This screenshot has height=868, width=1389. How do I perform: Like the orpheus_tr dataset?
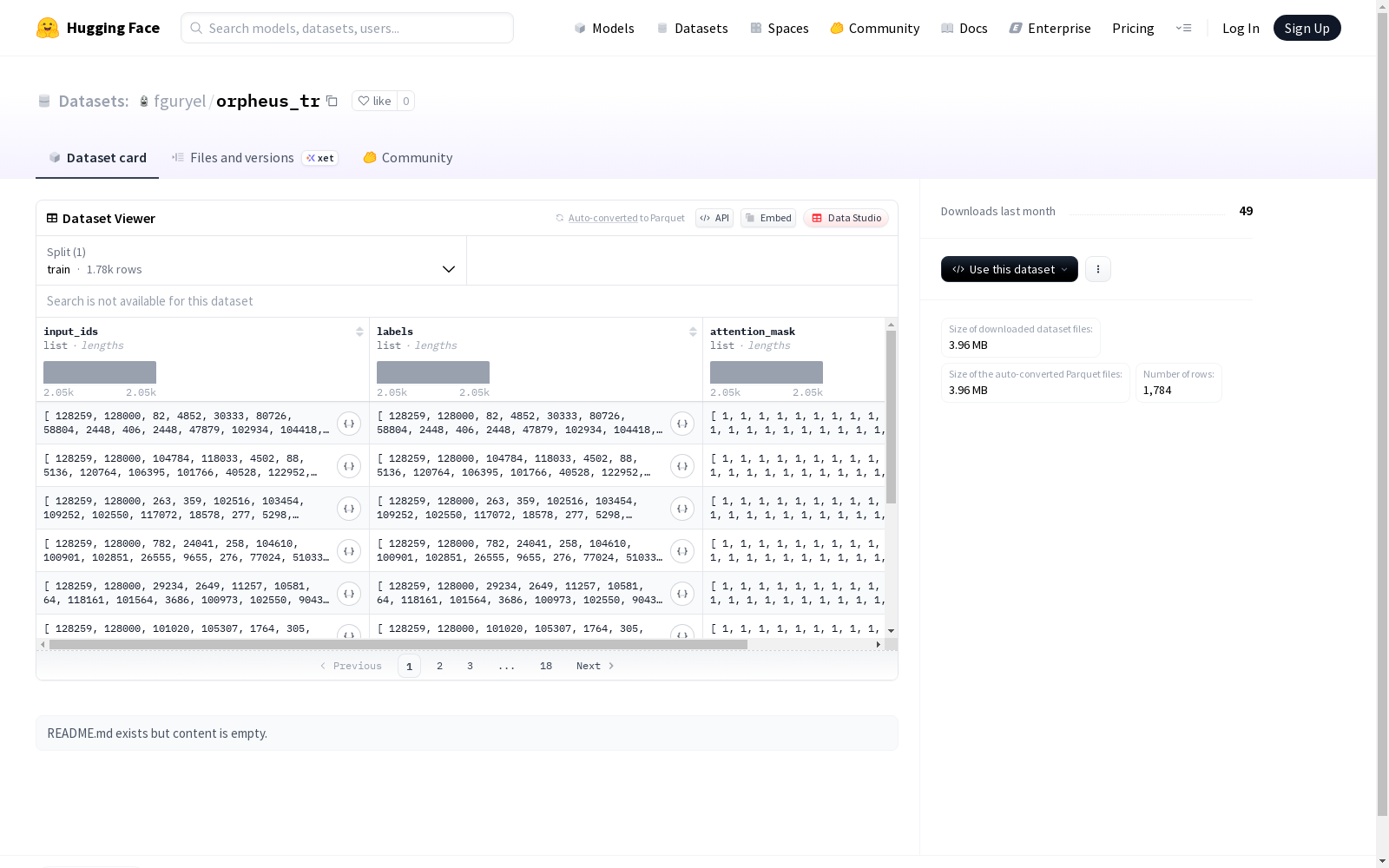click(374, 101)
